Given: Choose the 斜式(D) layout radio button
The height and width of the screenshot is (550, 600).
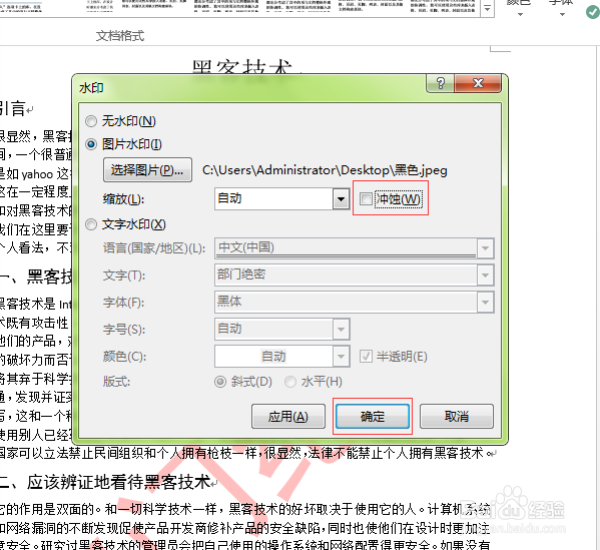Looking at the screenshot, I should point(220,382).
